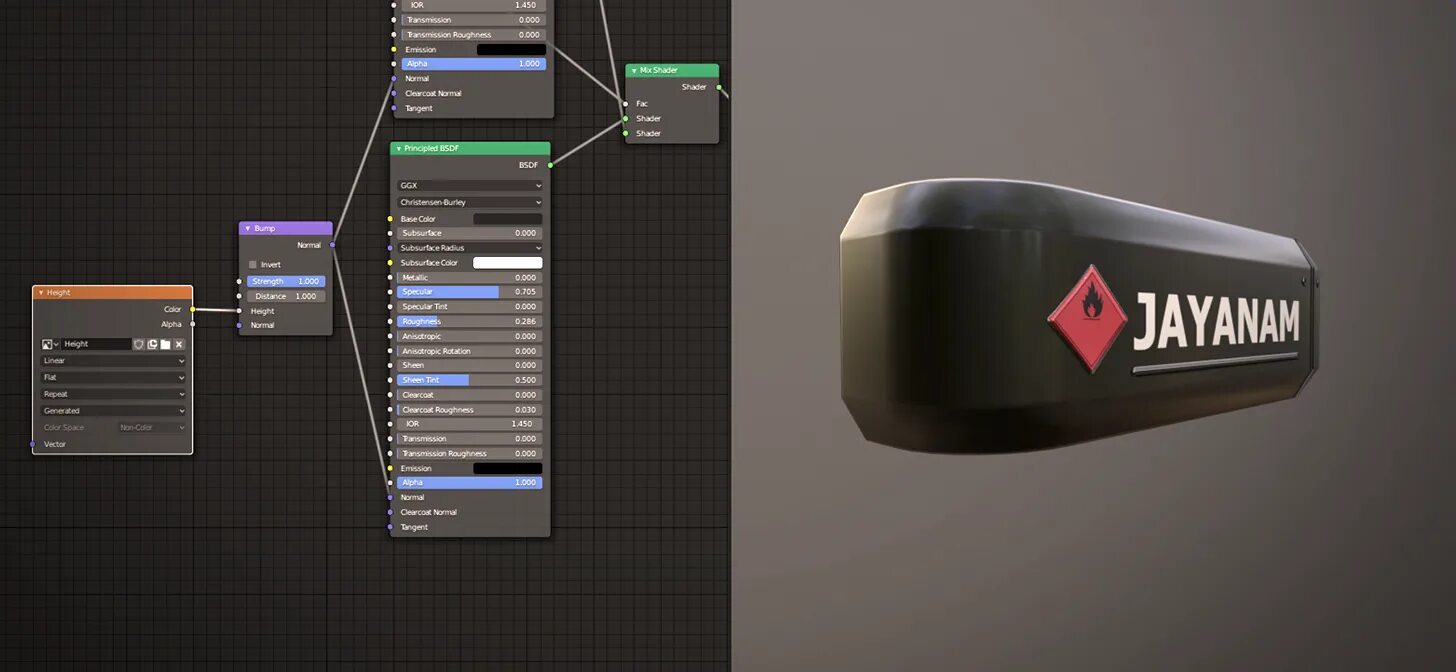The width and height of the screenshot is (1456, 672).
Task: Open the Repeat extension dropdown
Action: tap(113, 394)
